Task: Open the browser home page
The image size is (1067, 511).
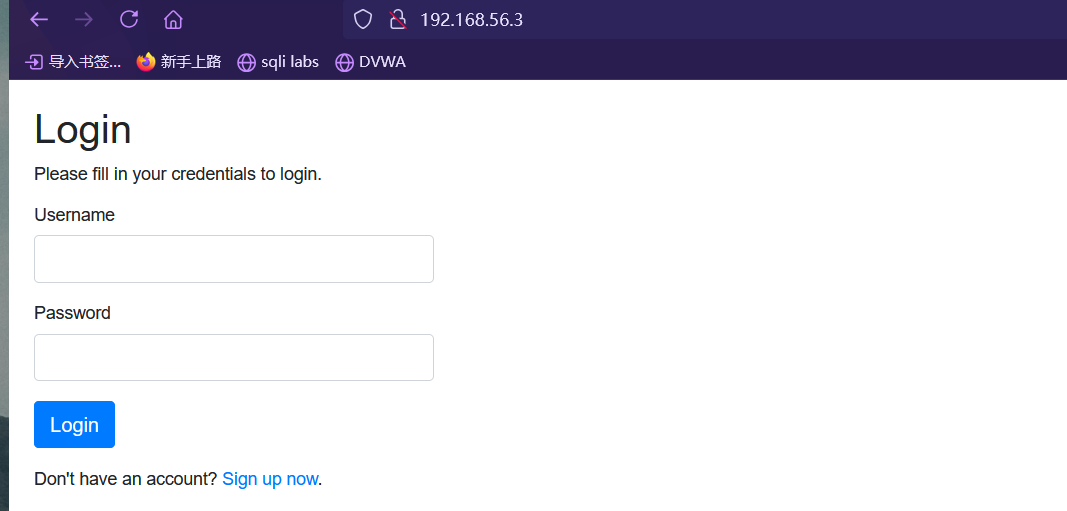Action: 173,19
